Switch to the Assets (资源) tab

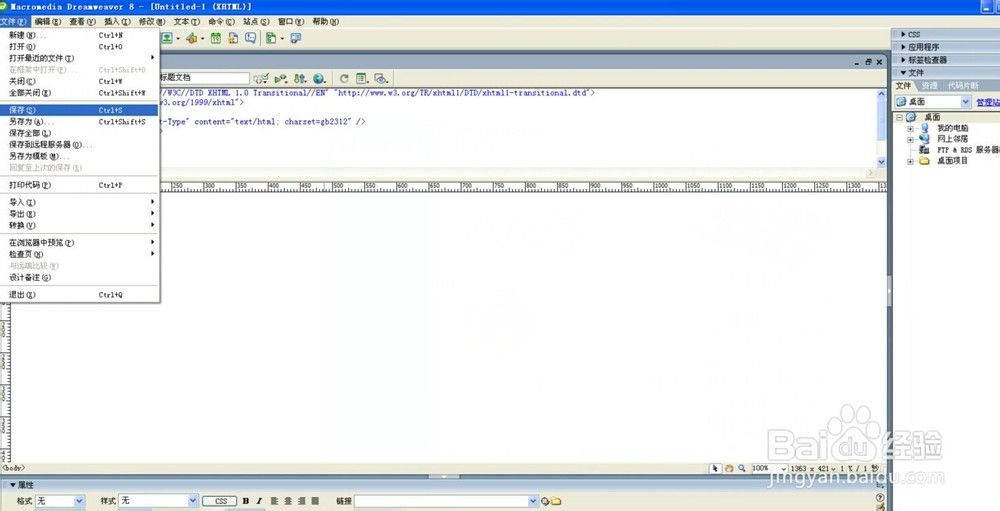(930, 85)
